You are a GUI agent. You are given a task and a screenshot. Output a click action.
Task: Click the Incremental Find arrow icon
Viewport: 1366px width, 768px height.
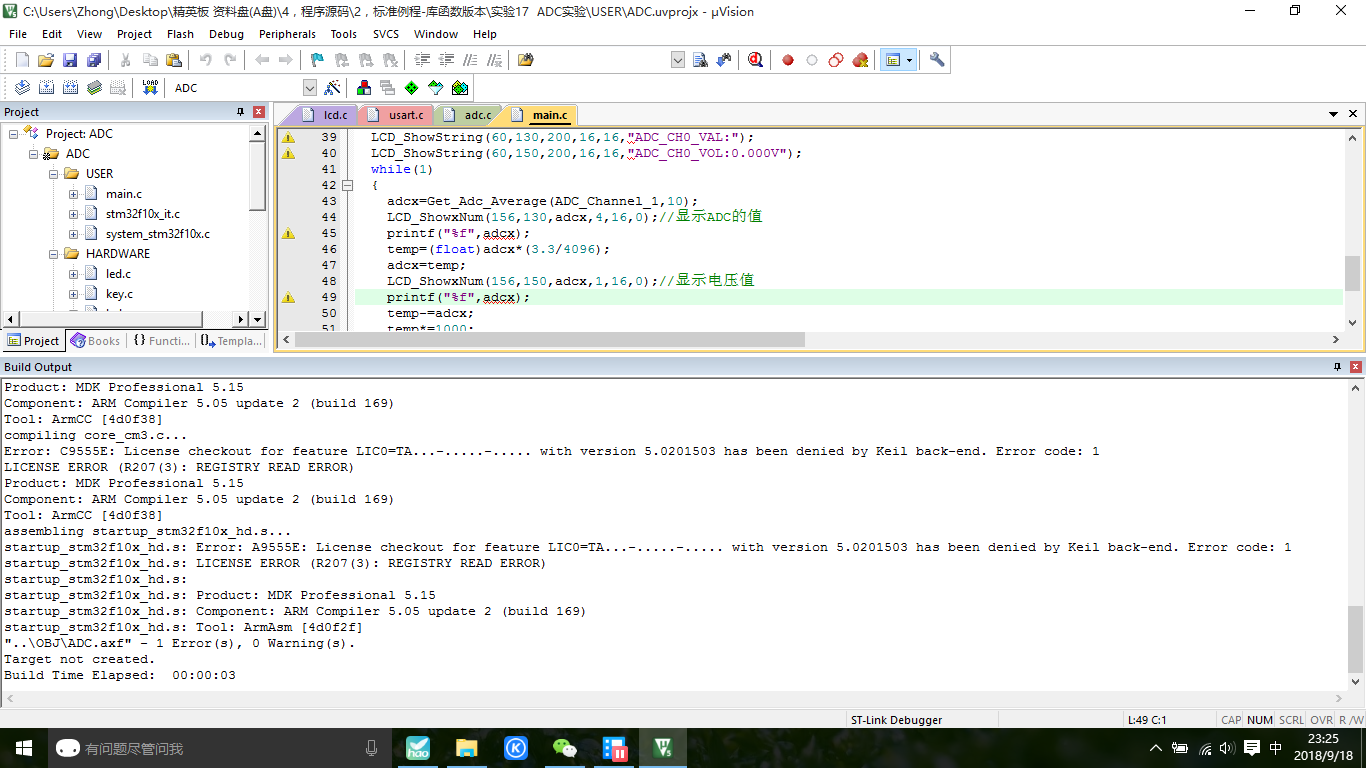click(723, 60)
